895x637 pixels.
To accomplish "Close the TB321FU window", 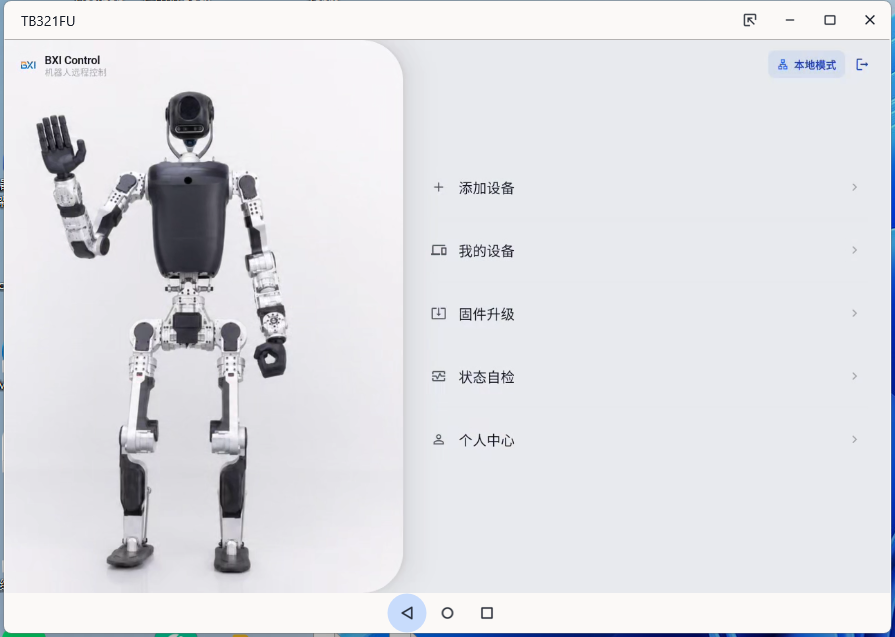I will [870, 20].
